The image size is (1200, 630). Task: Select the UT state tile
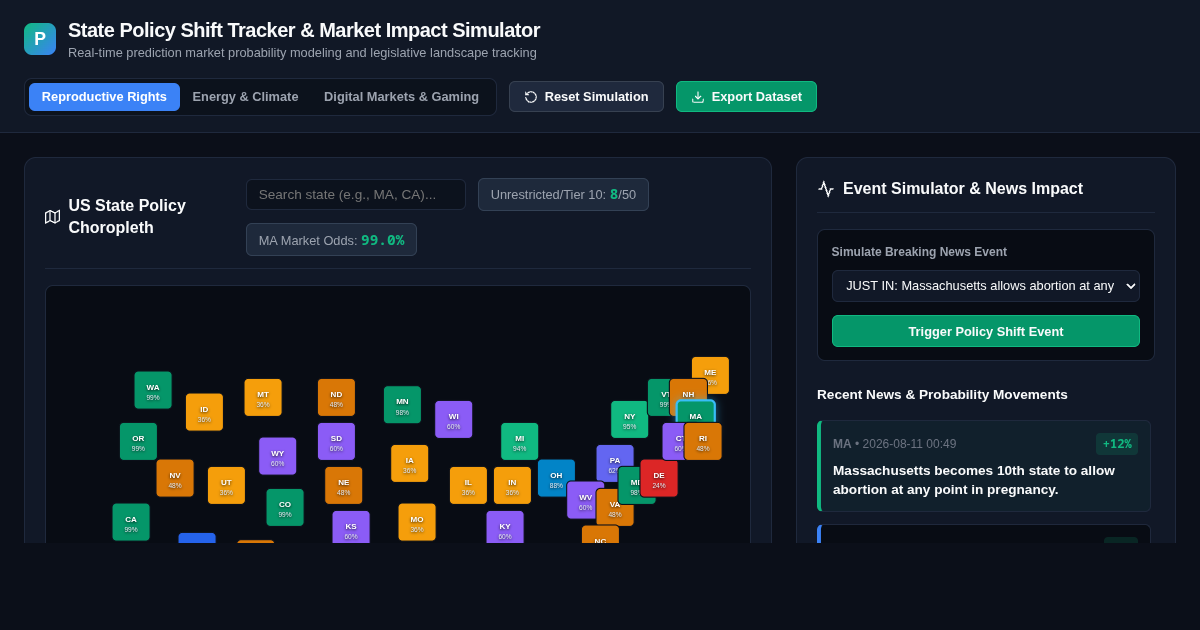tap(226, 485)
